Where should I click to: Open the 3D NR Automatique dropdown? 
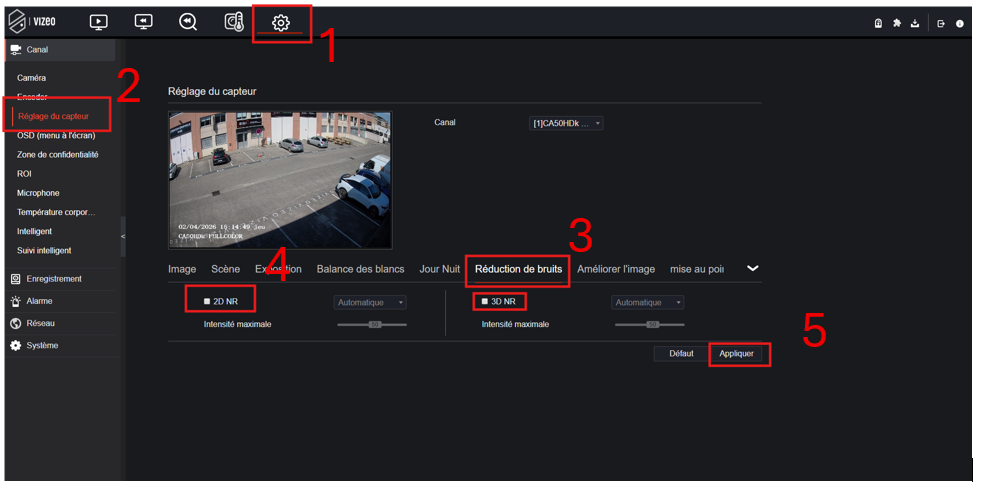(x=648, y=302)
